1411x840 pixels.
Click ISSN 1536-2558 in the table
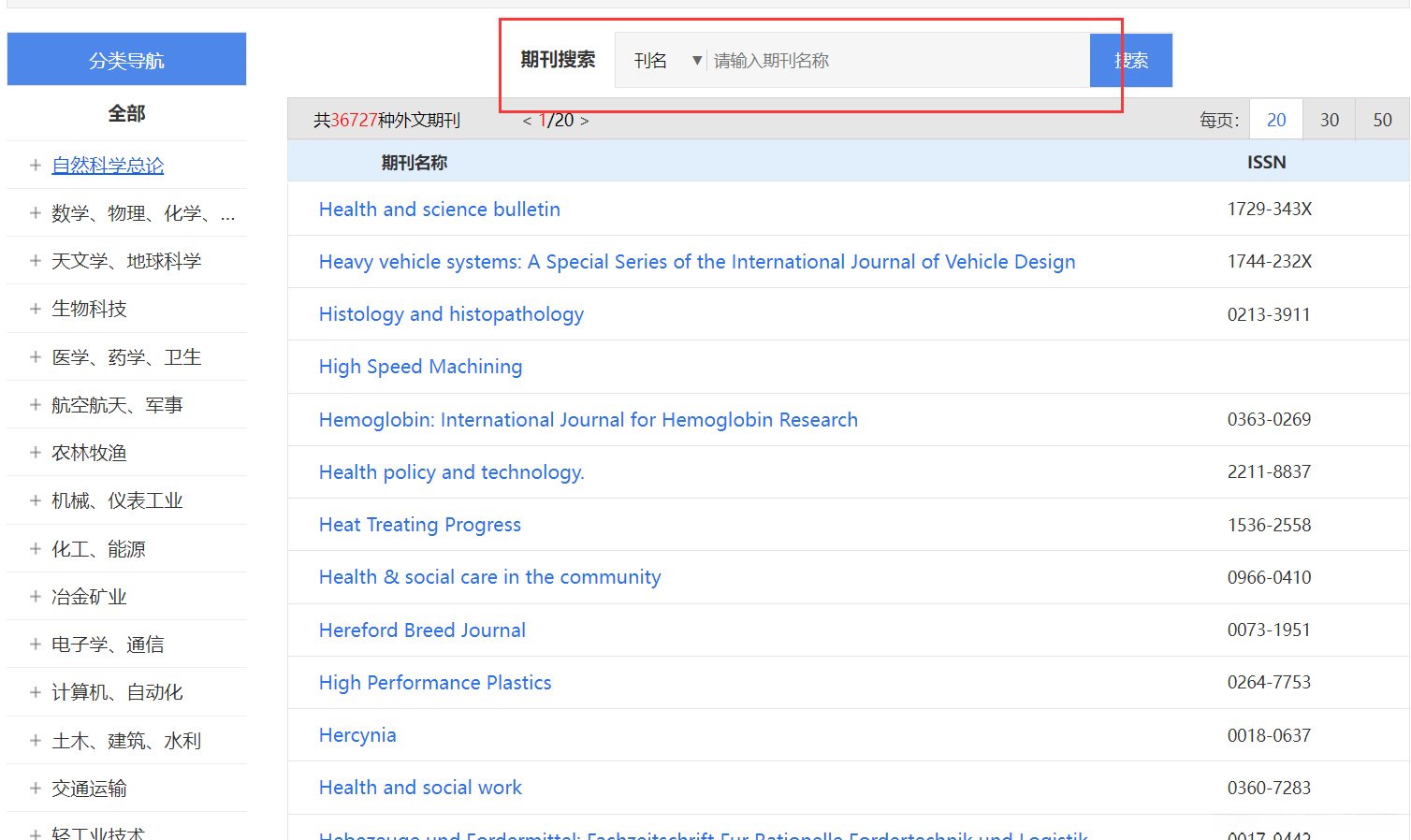(1269, 525)
